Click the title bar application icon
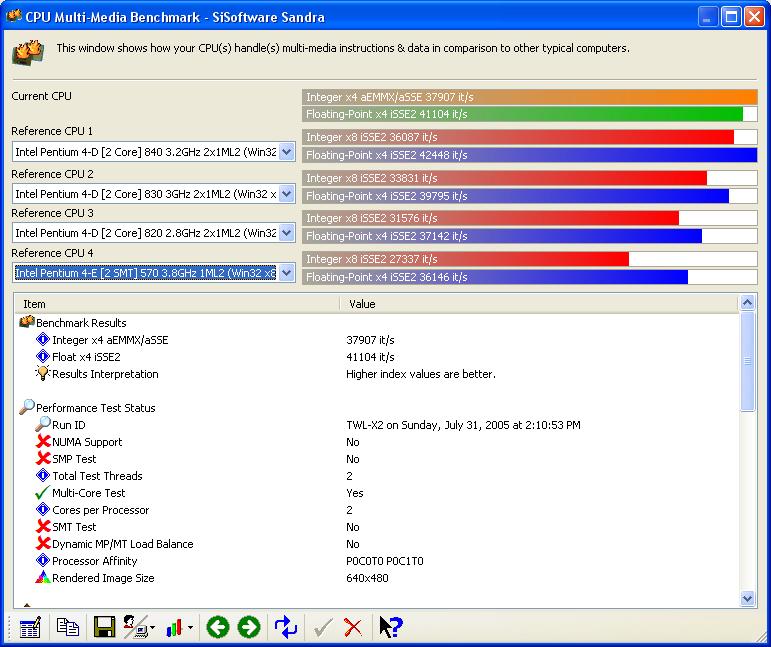This screenshot has height=647, width=771. point(13,16)
